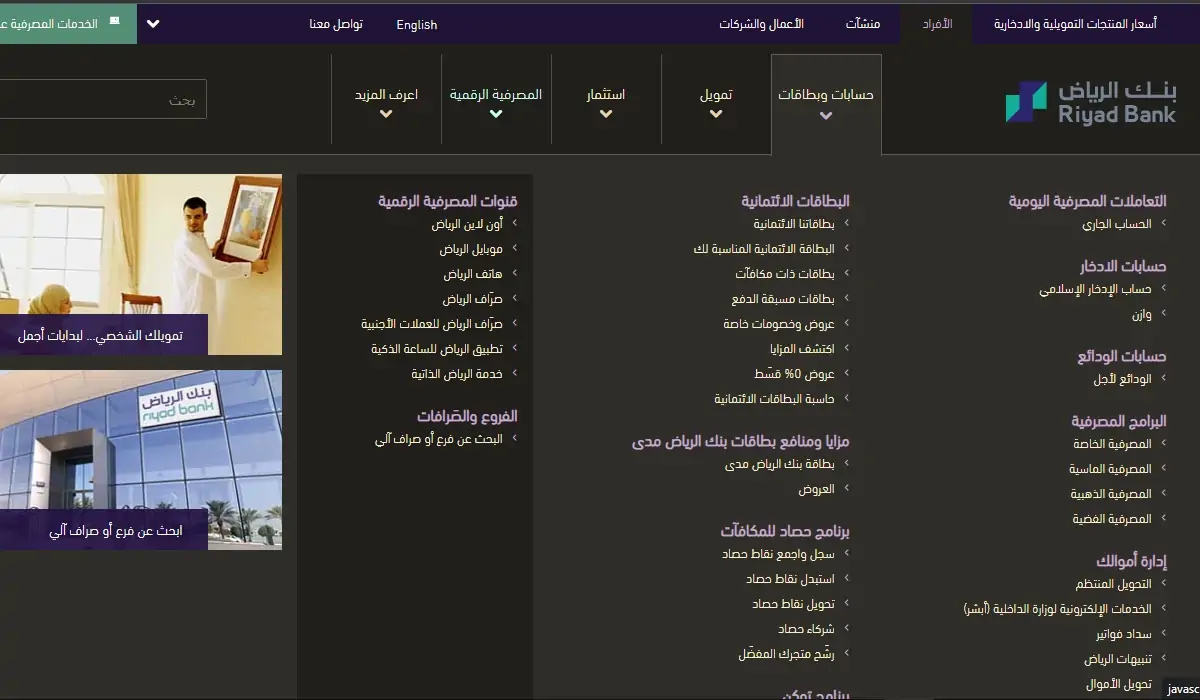Open the المصرفية الخاصة link
The width and height of the screenshot is (1200, 700).
[x=1112, y=444]
